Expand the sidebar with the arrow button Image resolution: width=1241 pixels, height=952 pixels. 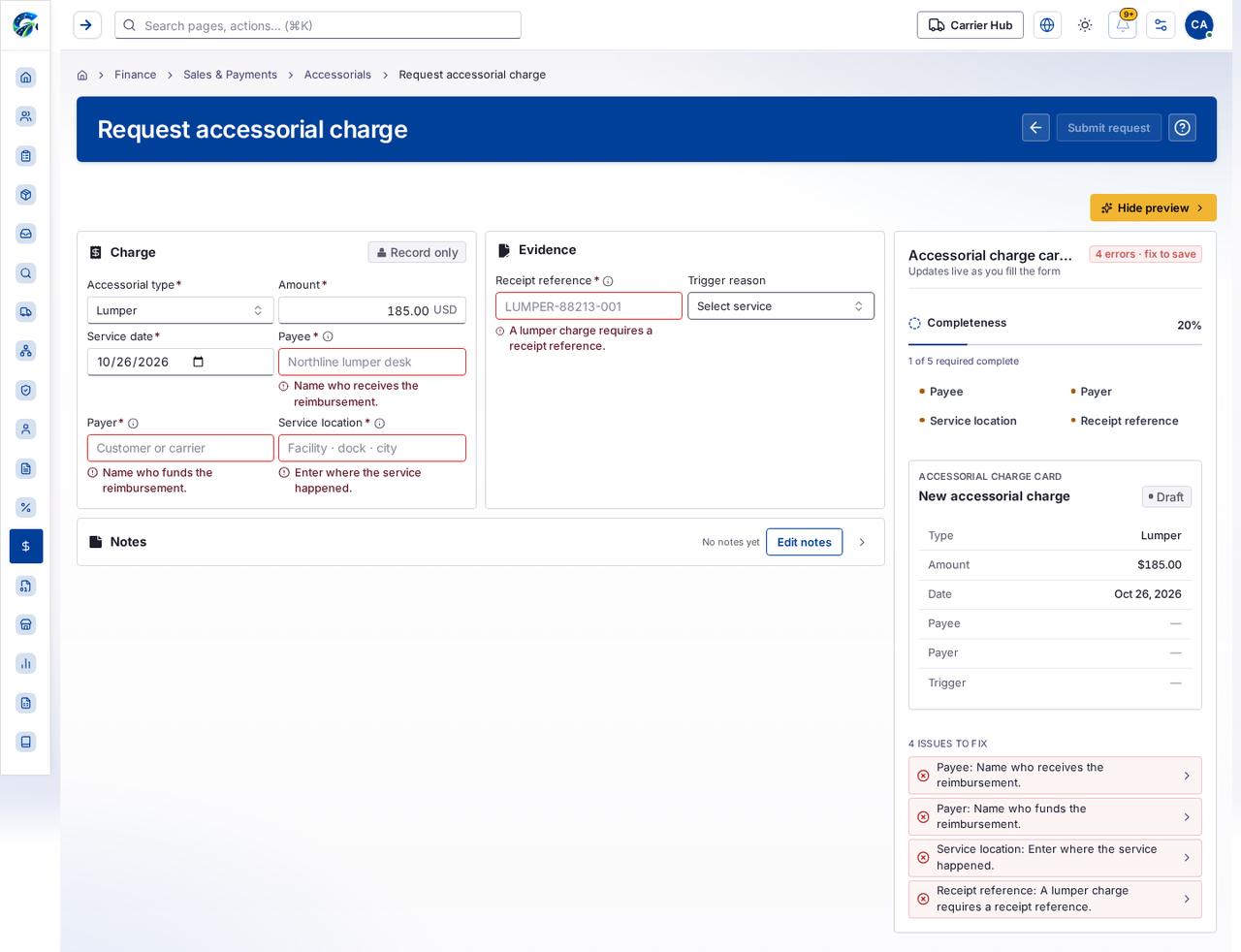point(87,25)
